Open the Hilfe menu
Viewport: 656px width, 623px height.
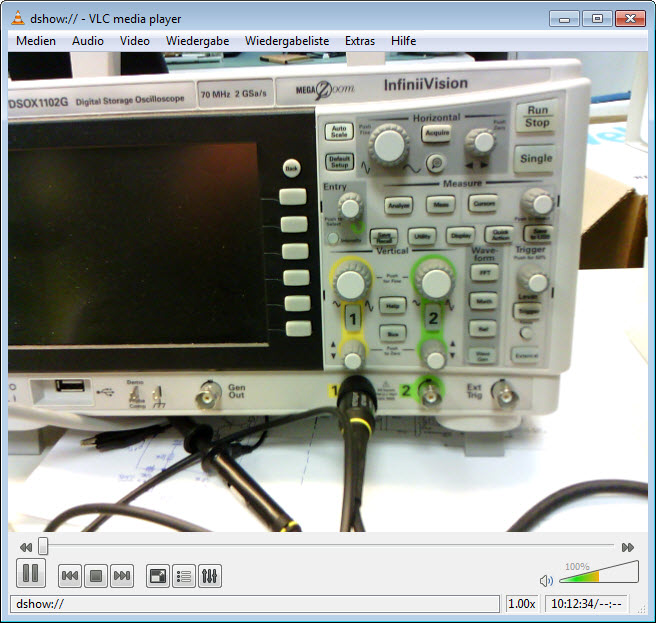(403, 41)
